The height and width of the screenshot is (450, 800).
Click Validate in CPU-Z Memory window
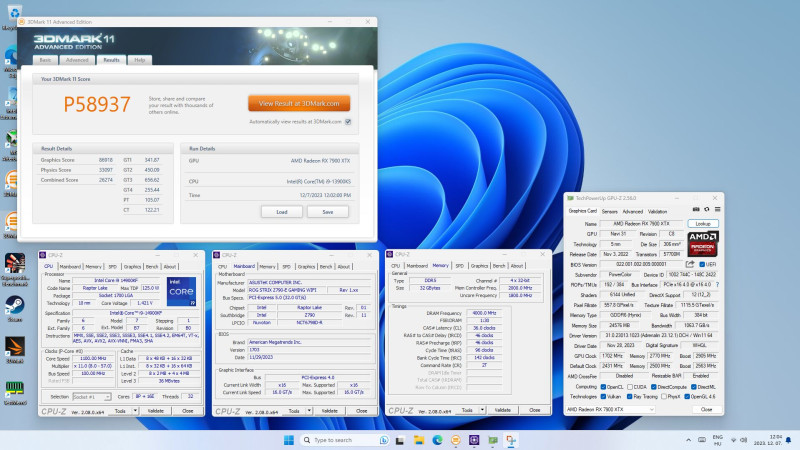tap(503, 410)
